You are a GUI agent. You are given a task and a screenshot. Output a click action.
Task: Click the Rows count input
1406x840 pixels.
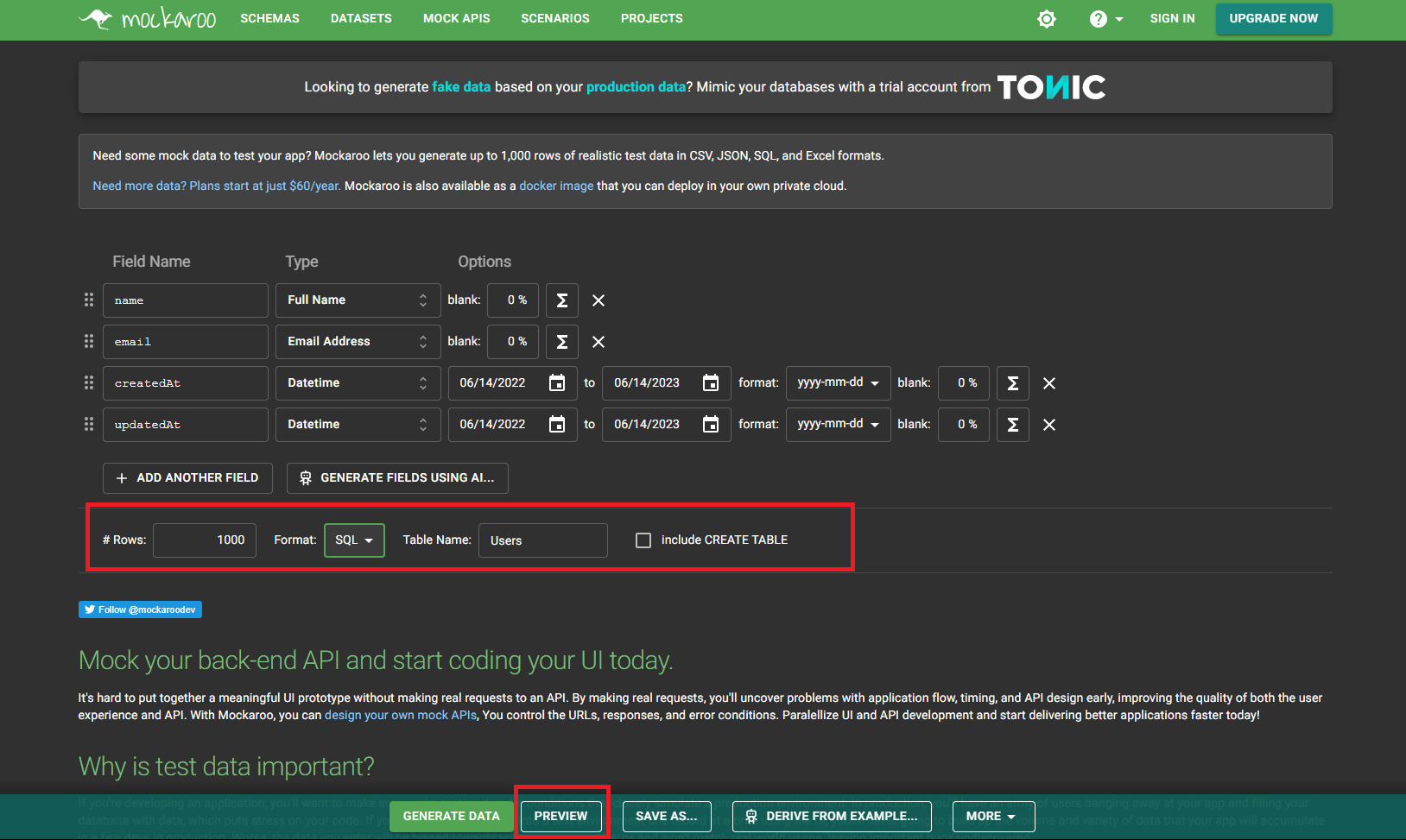click(x=205, y=540)
